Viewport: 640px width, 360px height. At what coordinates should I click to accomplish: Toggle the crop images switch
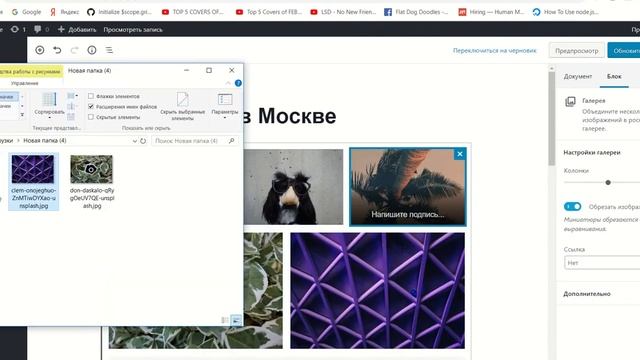tap(572, 207)
